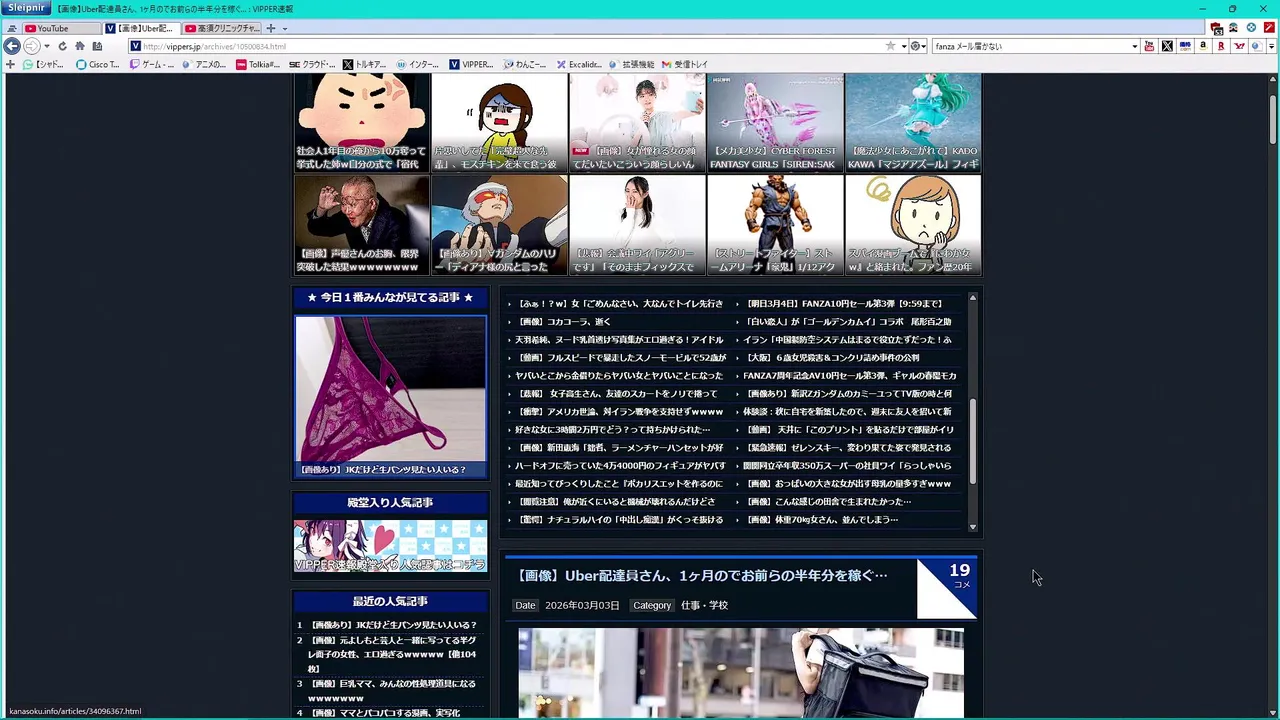
Task: Search with the X engine icon
Action: [1167, 46]
